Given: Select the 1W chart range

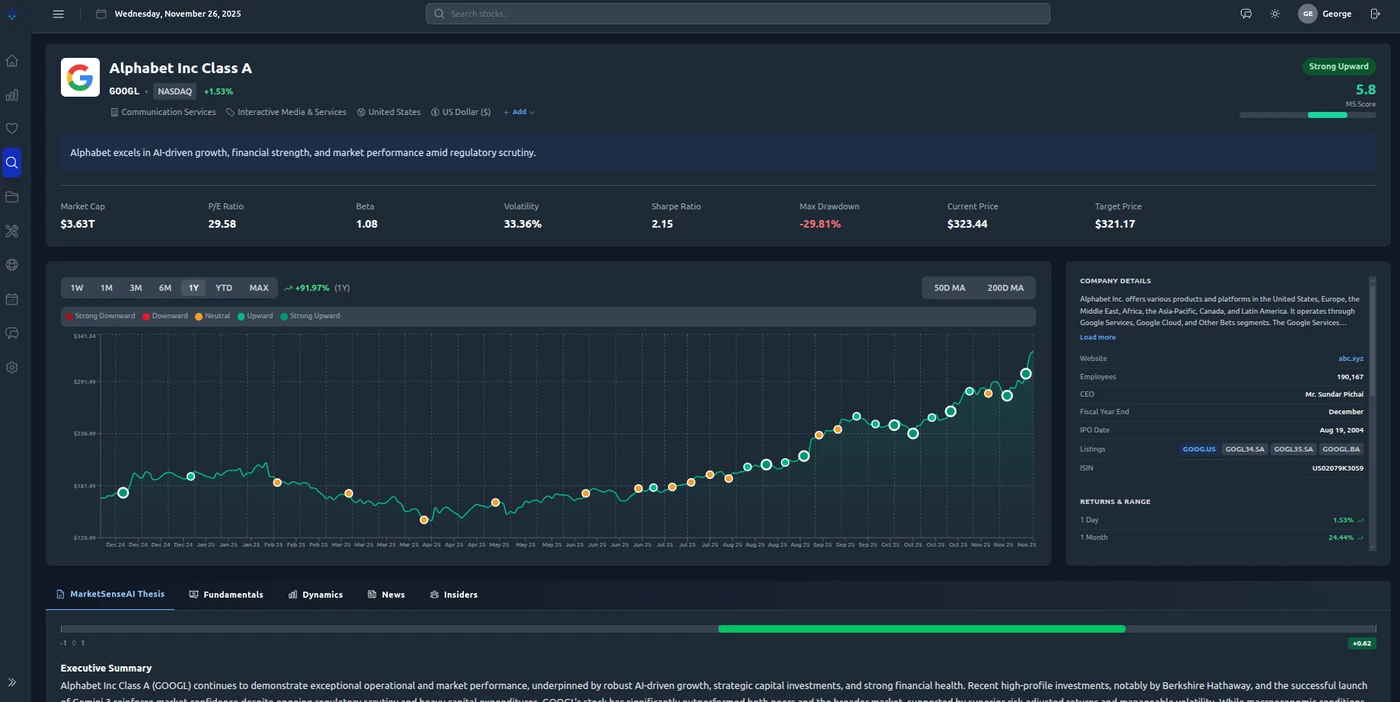Looking at the screenshot, I should point(77,288).
